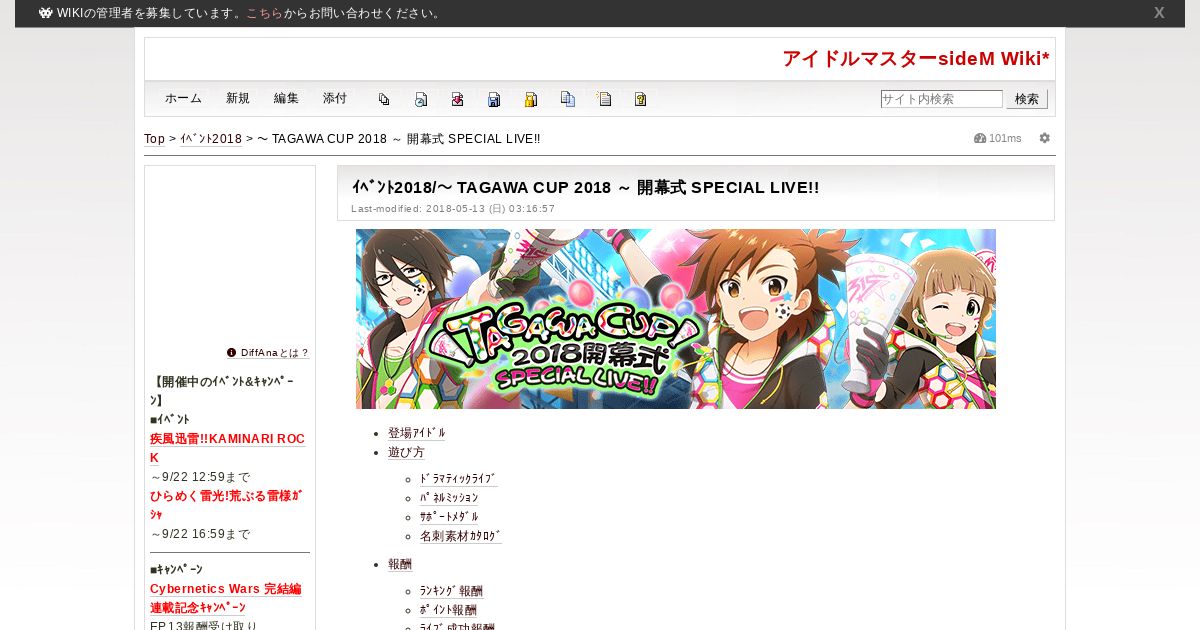
Task: Jump to 名刺素材ｶﾀﾛｸﾞ subsection
Action: coord(460,536)
